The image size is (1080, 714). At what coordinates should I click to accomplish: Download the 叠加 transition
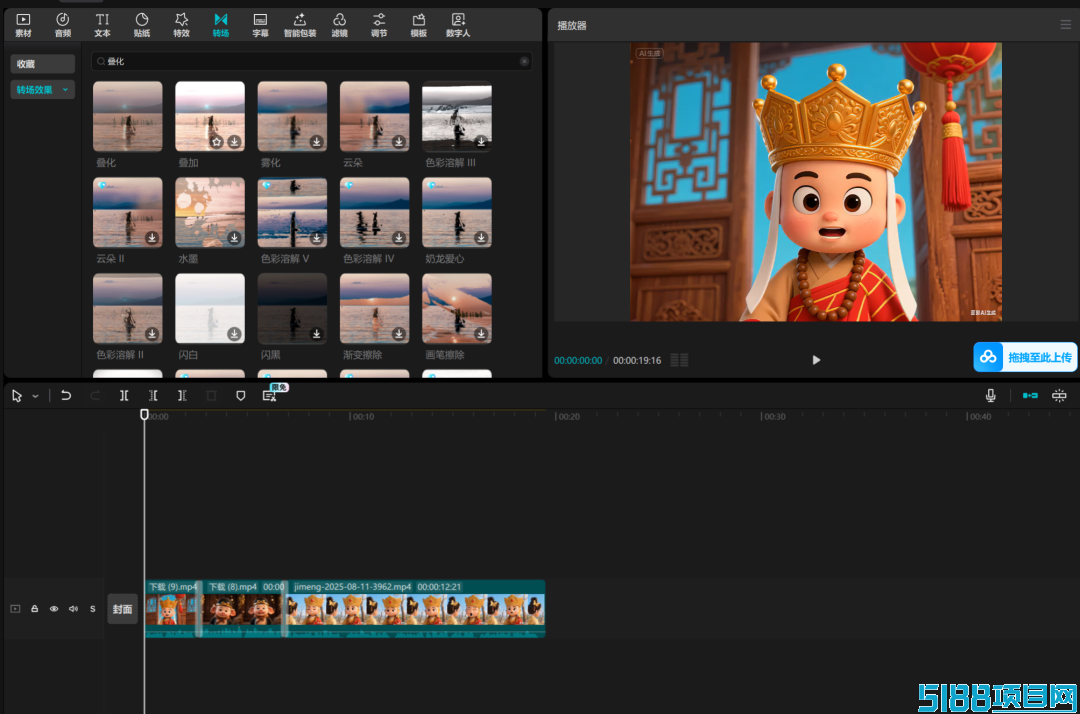click(234, 142)
